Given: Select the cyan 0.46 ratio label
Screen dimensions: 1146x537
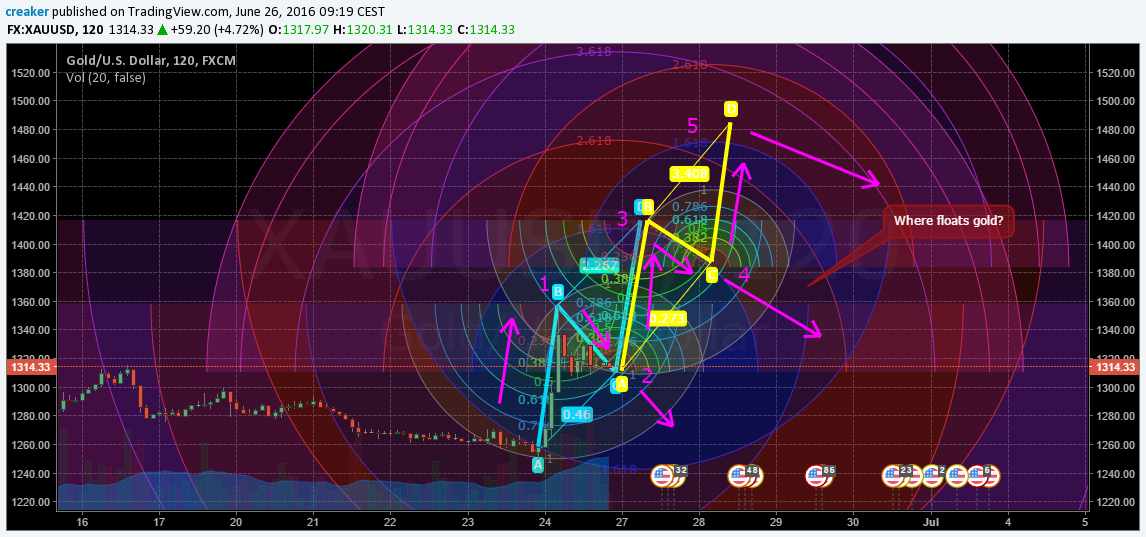Looking at the screenshot, I should click(577, 414).
